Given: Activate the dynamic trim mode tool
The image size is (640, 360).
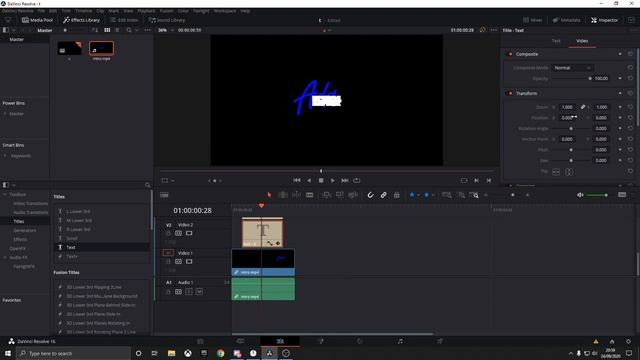Looking at the screenshot, I should pos(296,195).
